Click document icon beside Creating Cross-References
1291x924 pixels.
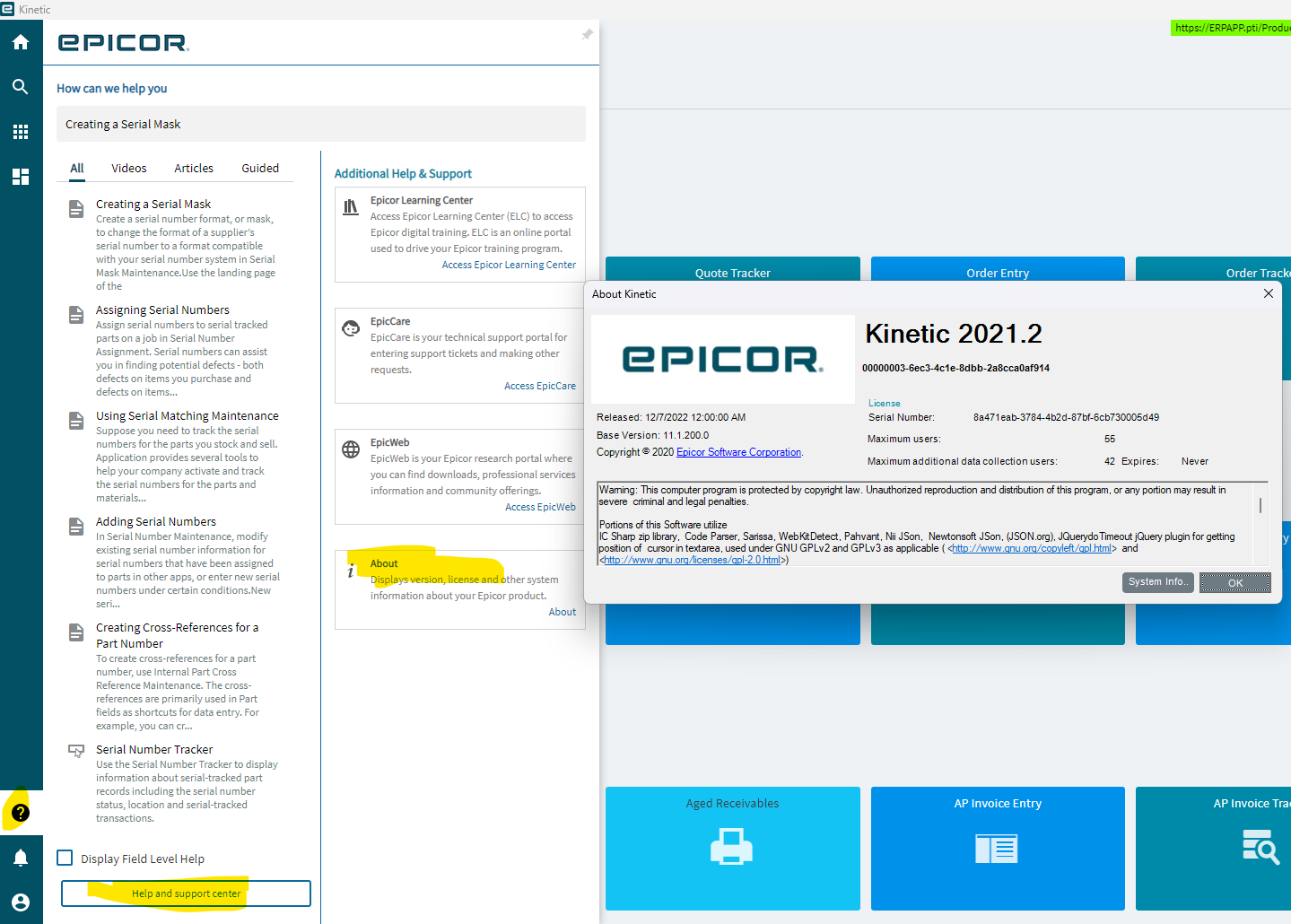76,632
